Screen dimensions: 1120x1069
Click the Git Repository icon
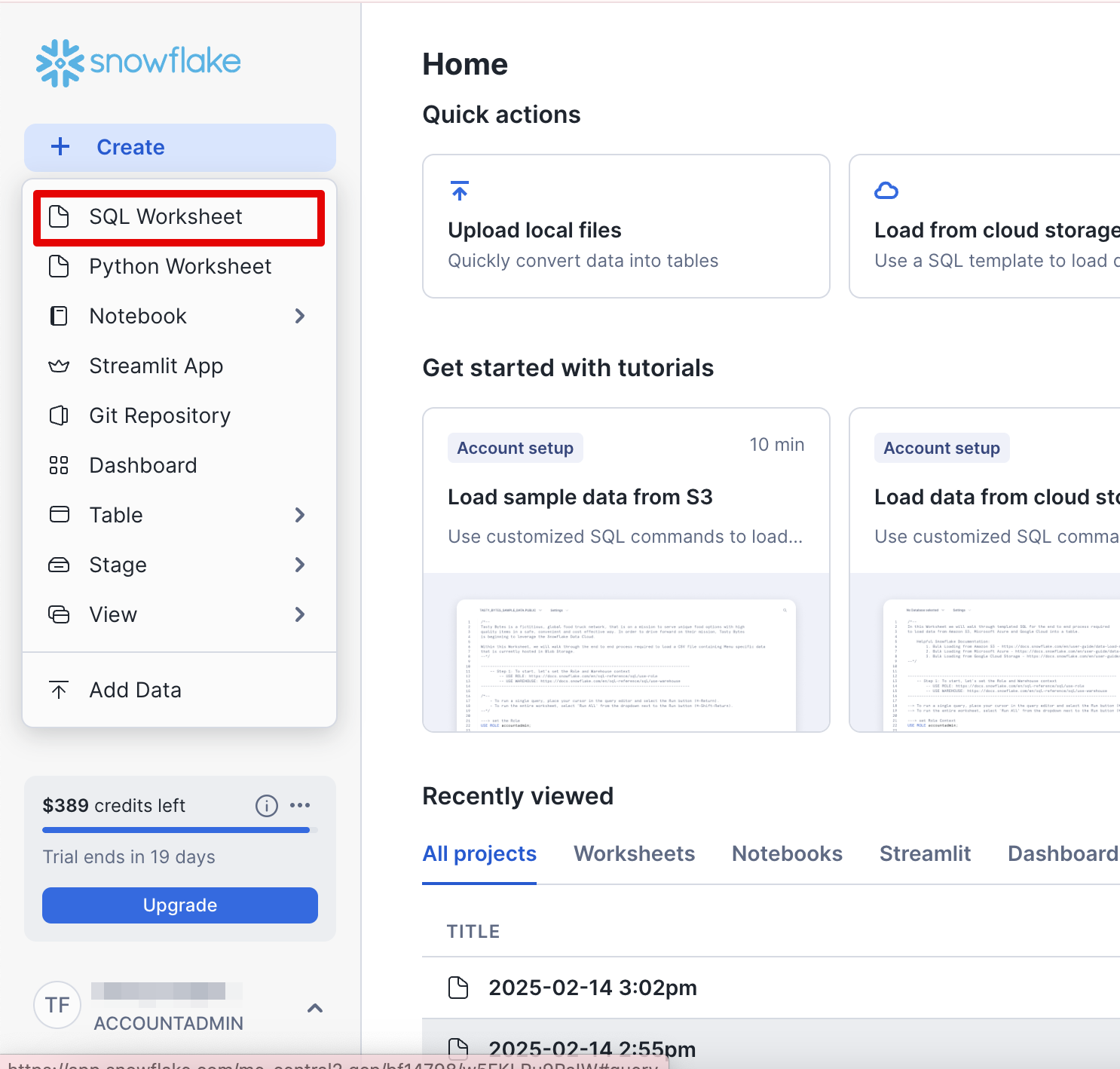(59, 416)
